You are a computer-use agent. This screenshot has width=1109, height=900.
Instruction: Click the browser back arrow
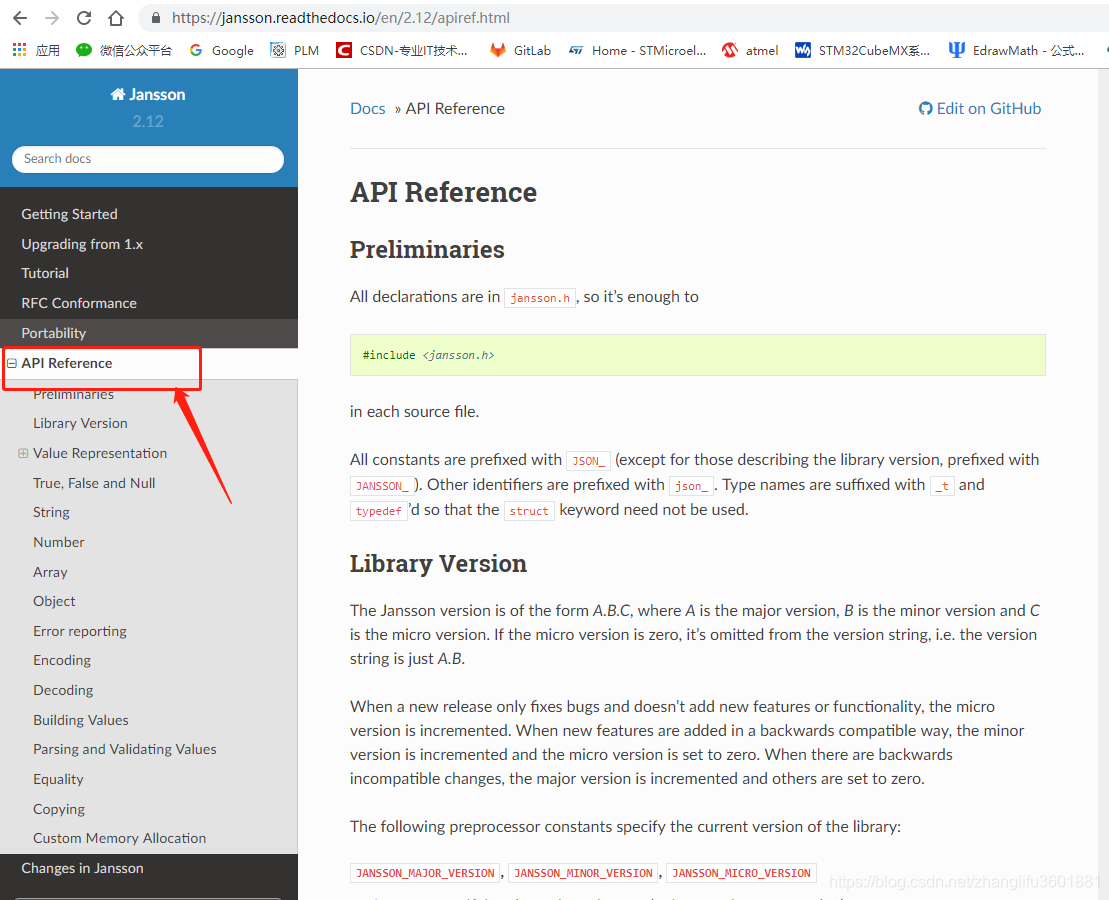coord(20,18)
